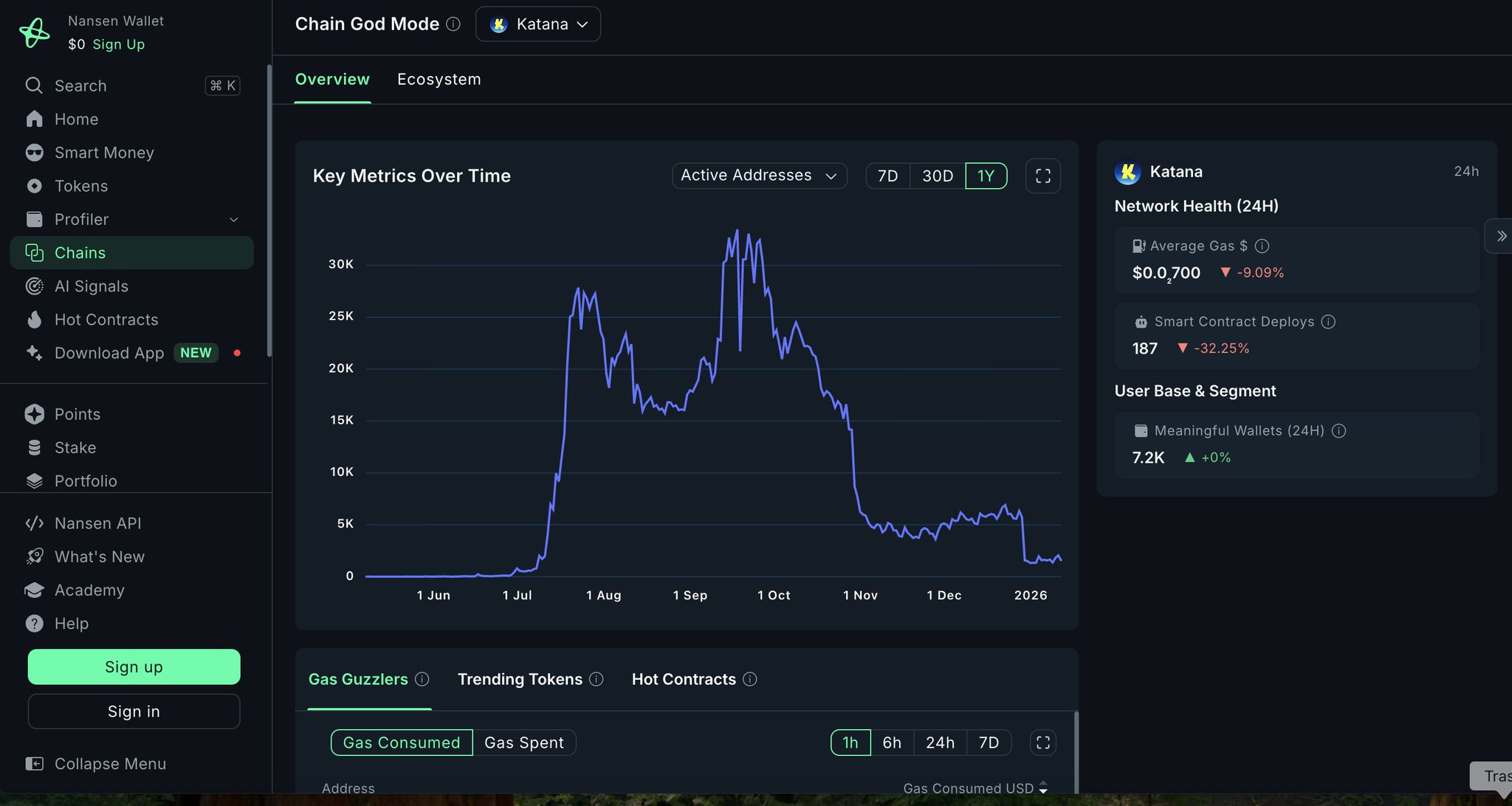Screen dimensions: 1512x806
Task: Switch chart range to 30D
Action: (938, 176)
